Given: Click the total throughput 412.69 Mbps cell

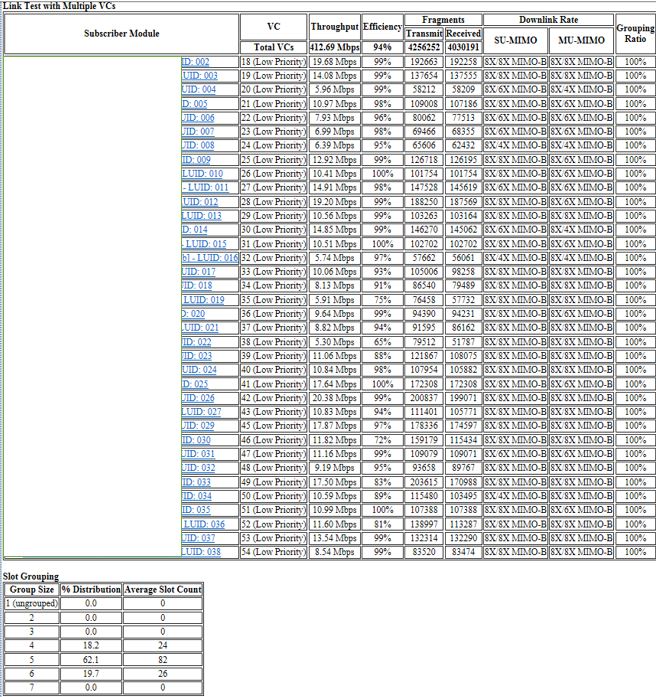Looking at the screenshot, I should (x=333, y=46).
